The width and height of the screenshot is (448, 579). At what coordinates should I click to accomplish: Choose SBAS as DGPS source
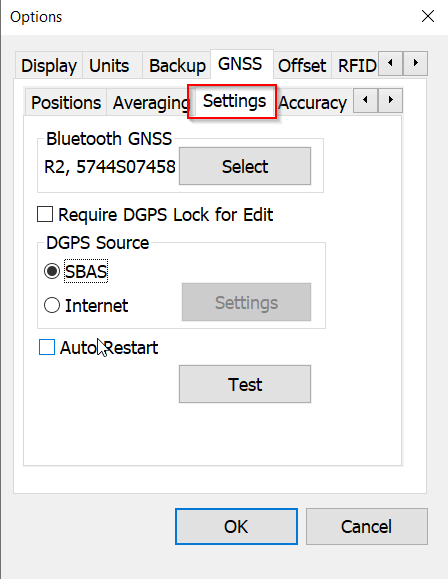(x=52, y=271)
